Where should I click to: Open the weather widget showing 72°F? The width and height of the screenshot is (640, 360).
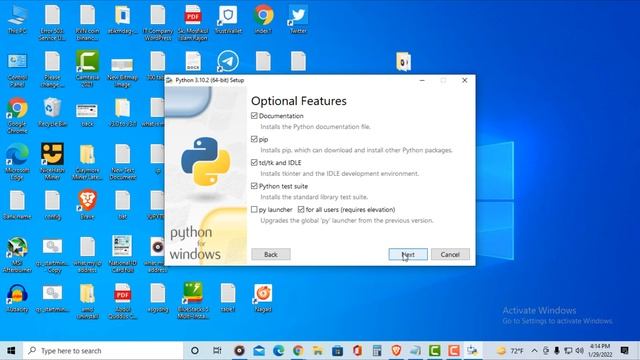coord(510,351)
